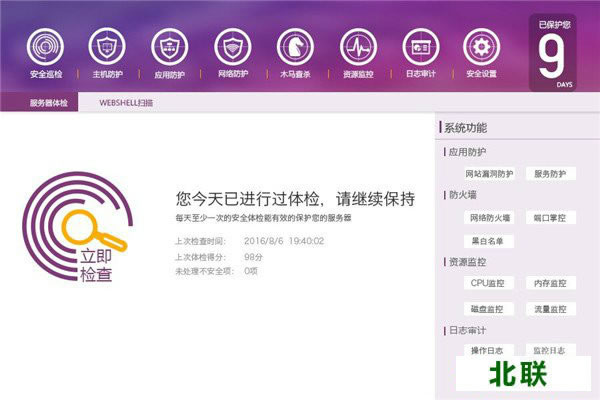Viewport: 600px width, 400px height.
Task: Open 安全巡检 security patrol icon
Action: [45, 46]
